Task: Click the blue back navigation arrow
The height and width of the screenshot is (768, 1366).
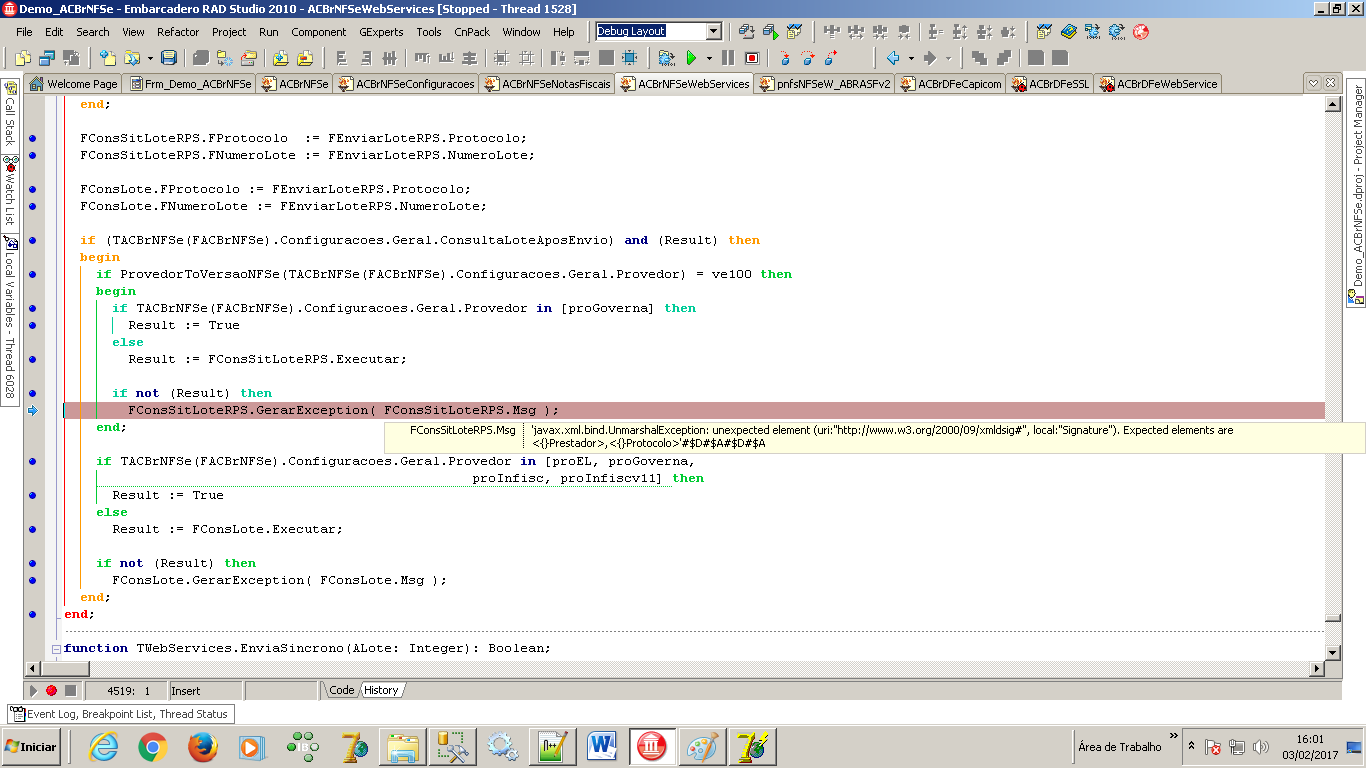Action: 893,58
